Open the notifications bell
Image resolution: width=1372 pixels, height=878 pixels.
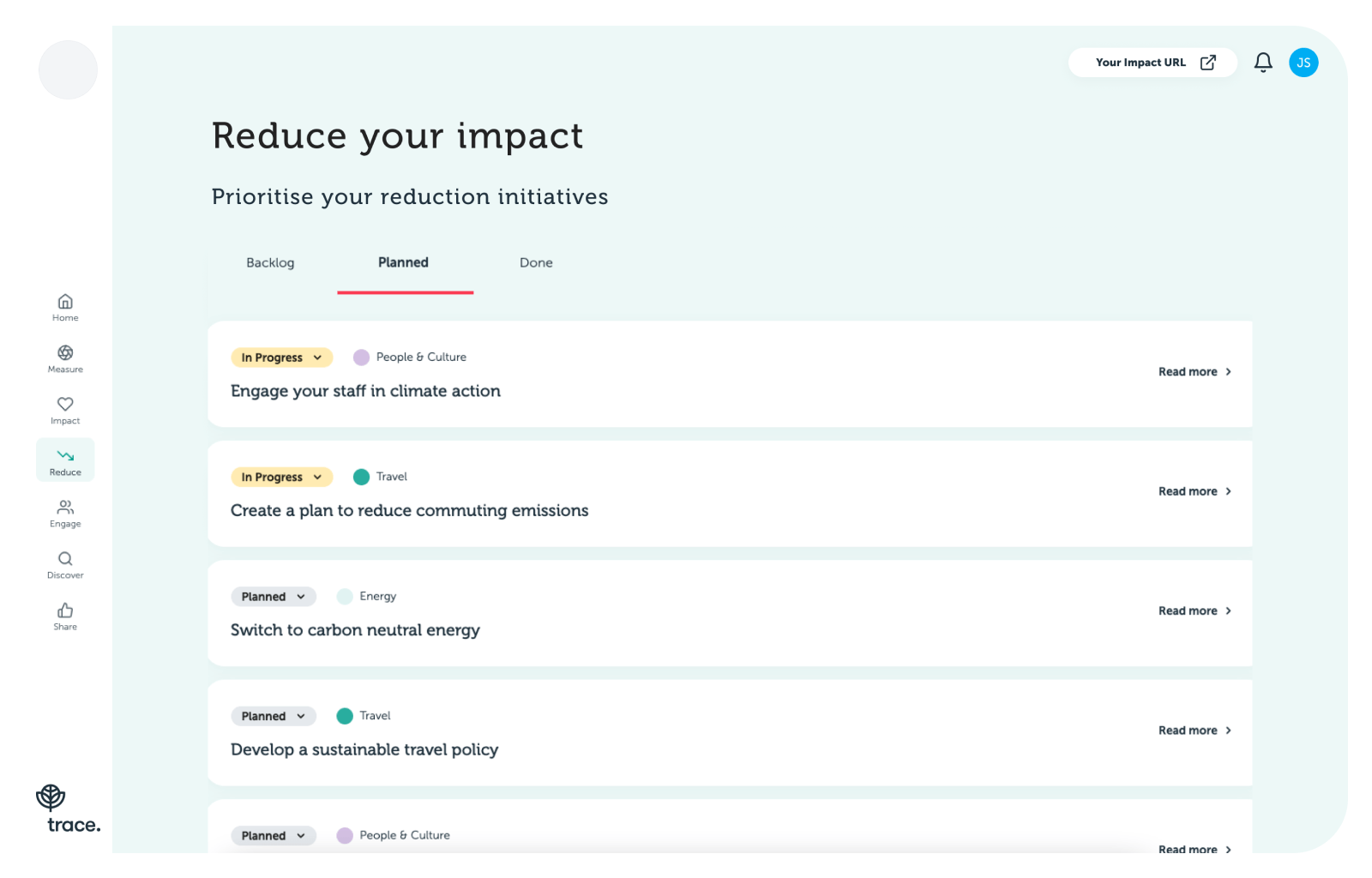[x=1263, y=63]
